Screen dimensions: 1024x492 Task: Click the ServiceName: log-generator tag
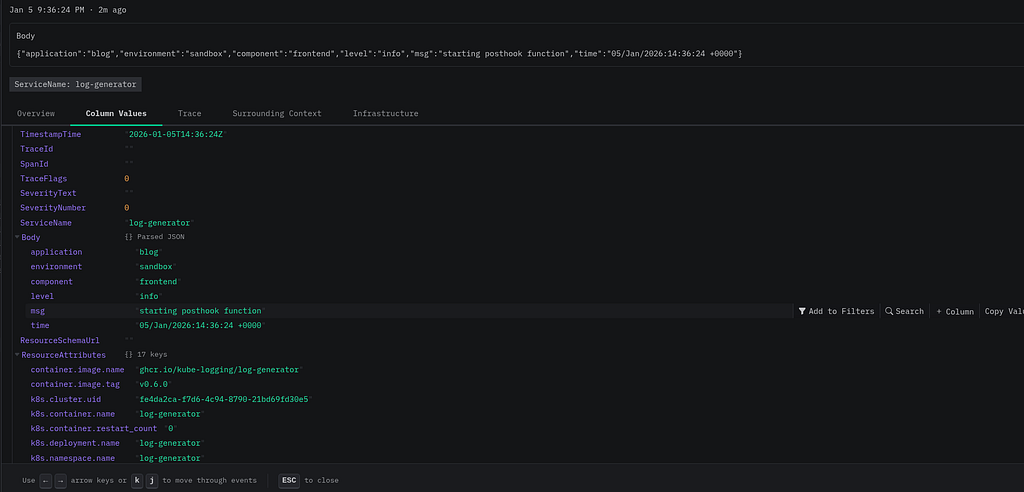coord(76,84)
